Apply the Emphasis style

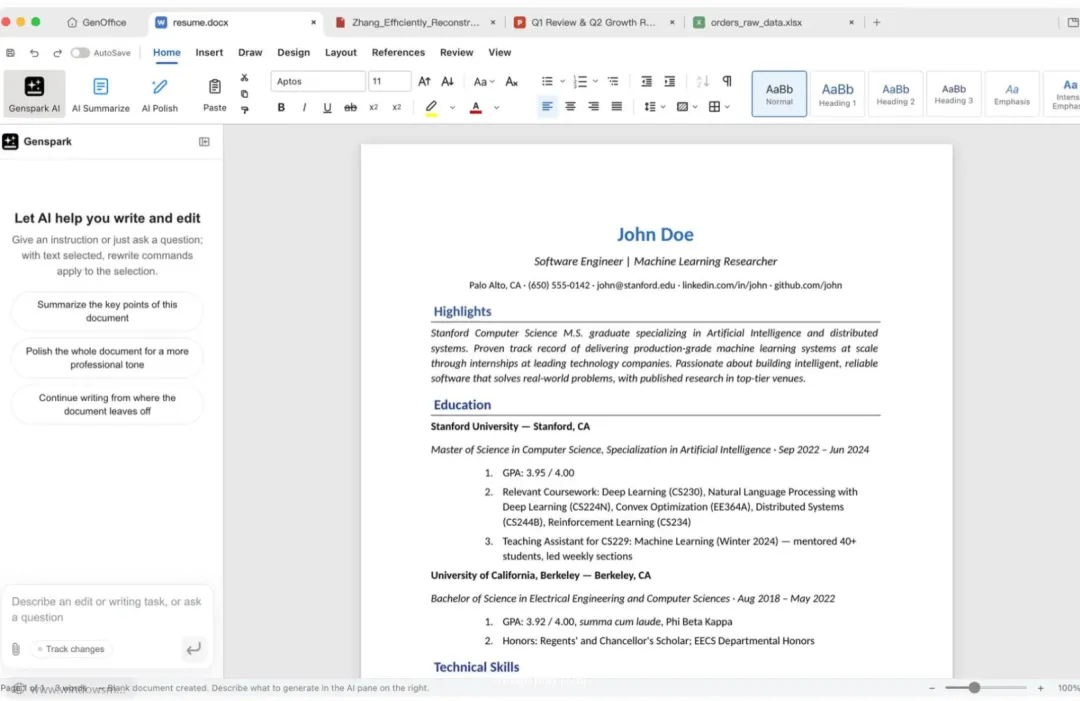pos(1012,94)
